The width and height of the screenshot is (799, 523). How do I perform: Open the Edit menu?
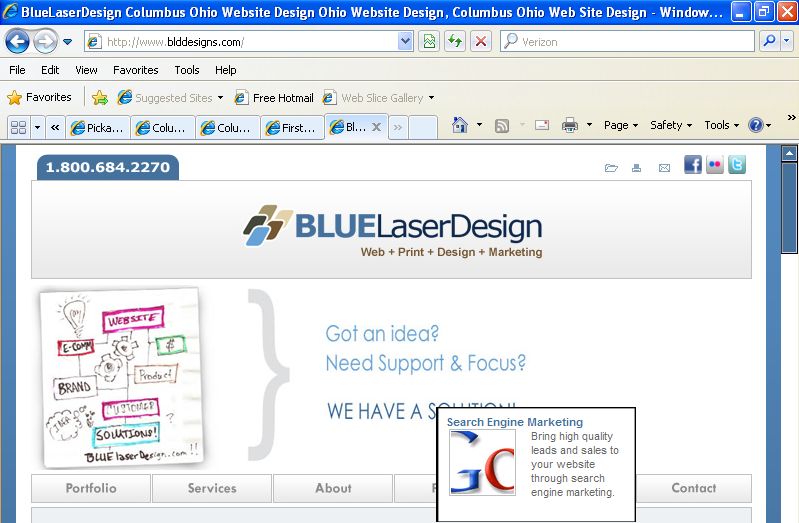point(50,70)
